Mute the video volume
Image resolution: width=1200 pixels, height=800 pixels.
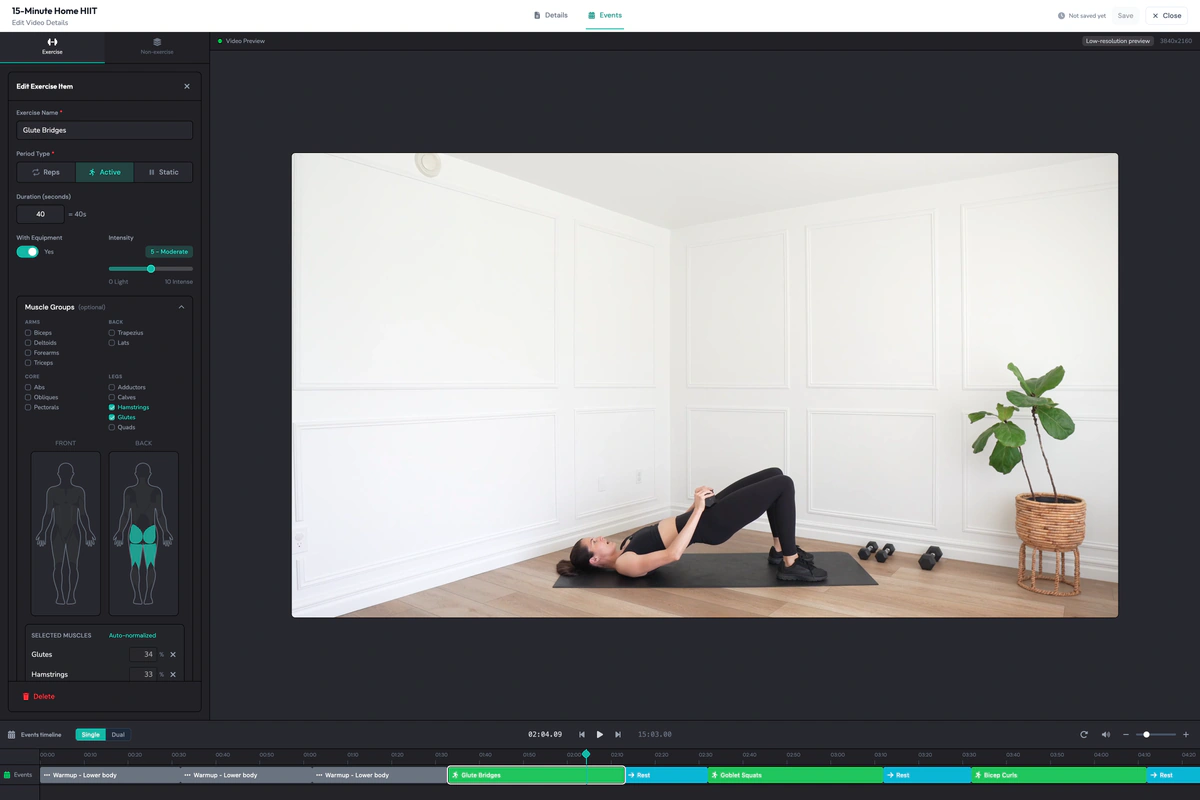1106,735
